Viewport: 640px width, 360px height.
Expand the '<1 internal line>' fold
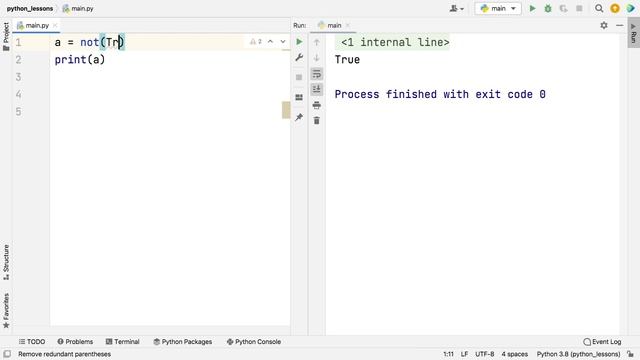(395, 42)
